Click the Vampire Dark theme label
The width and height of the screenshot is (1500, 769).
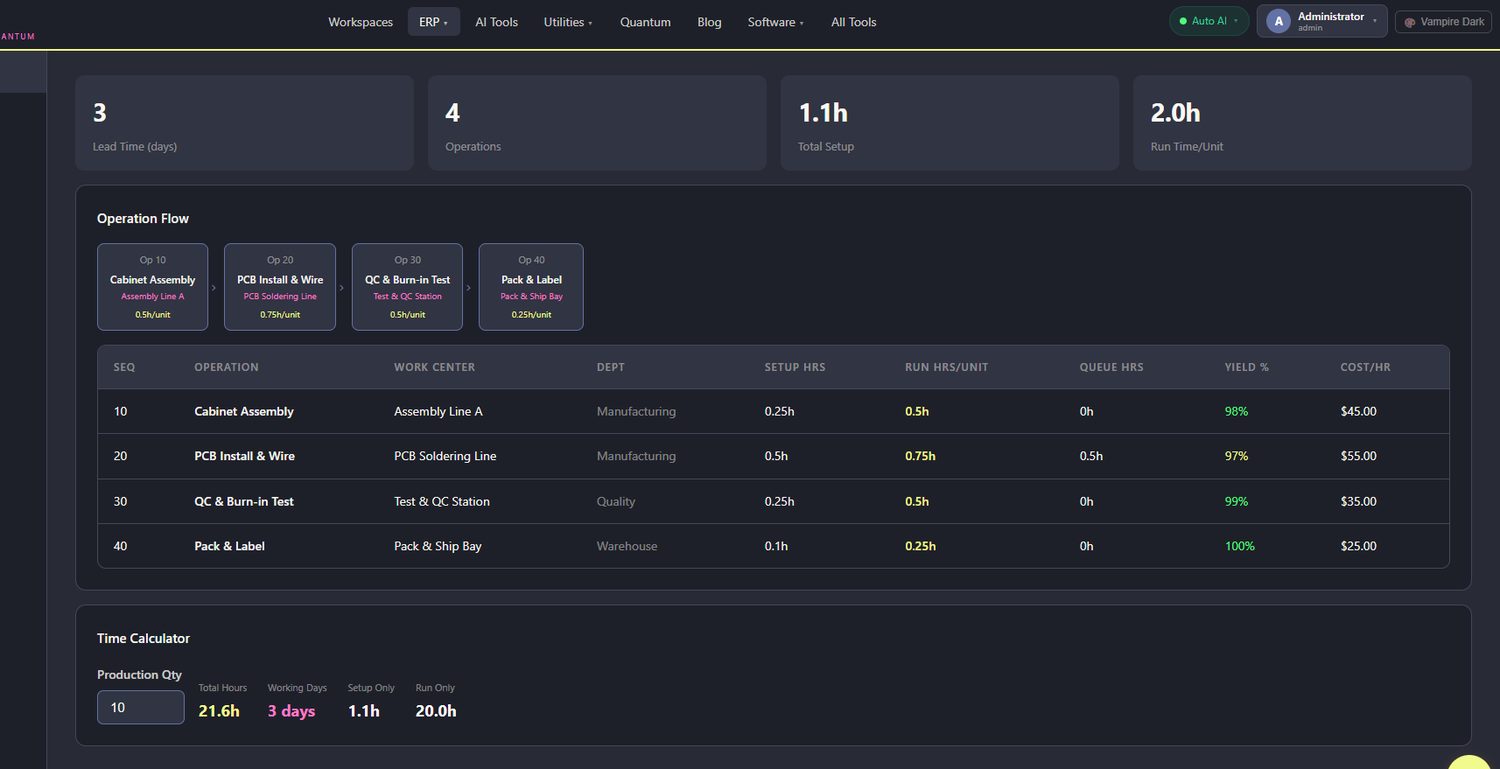coord(1452,22)
